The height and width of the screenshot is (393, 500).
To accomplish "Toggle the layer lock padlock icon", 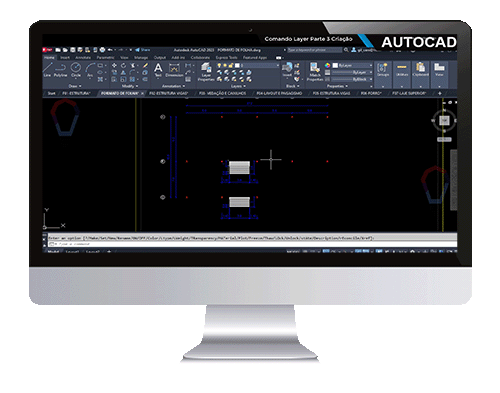I will (x=231, y=65).
